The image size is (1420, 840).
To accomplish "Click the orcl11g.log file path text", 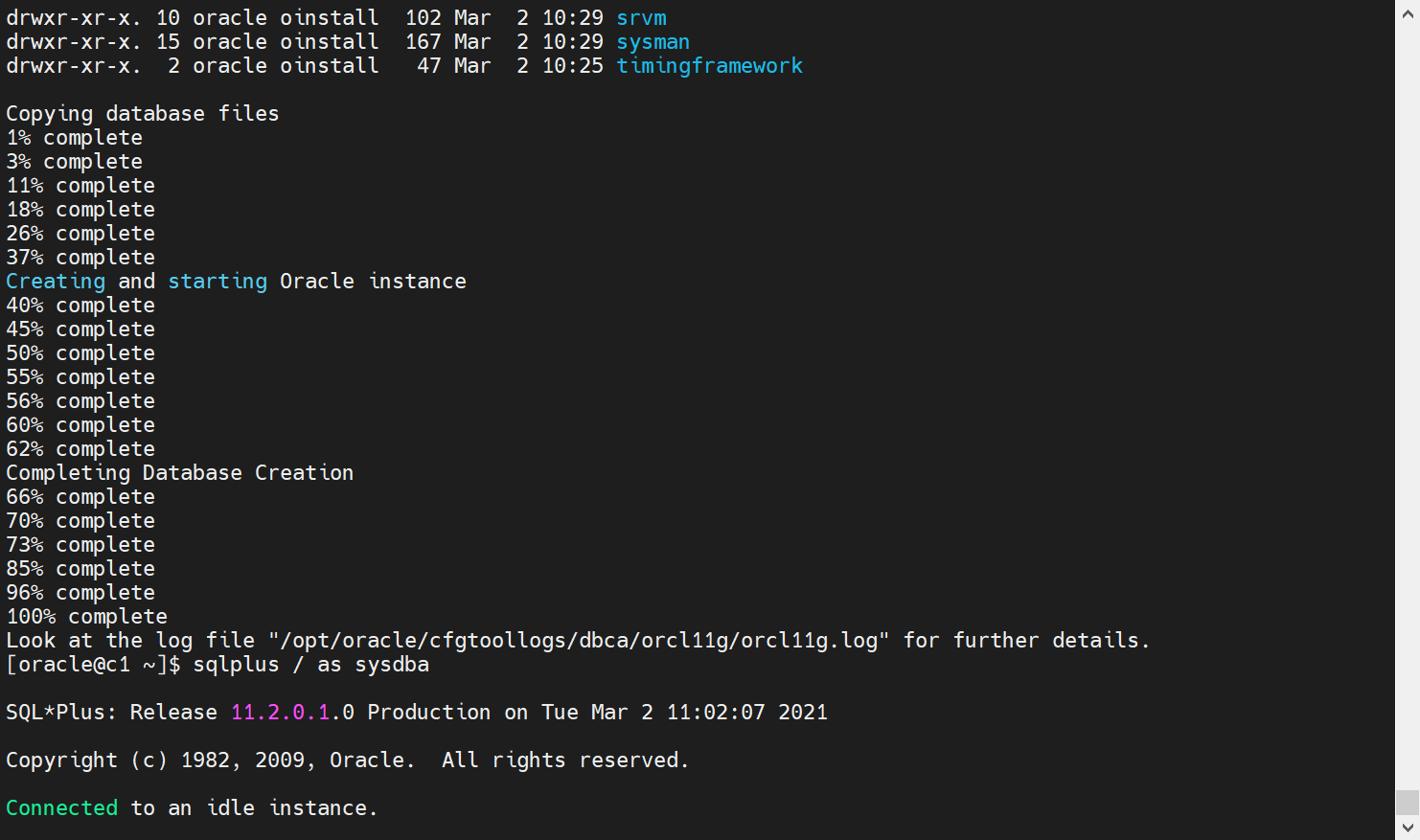I will [580, 641].
